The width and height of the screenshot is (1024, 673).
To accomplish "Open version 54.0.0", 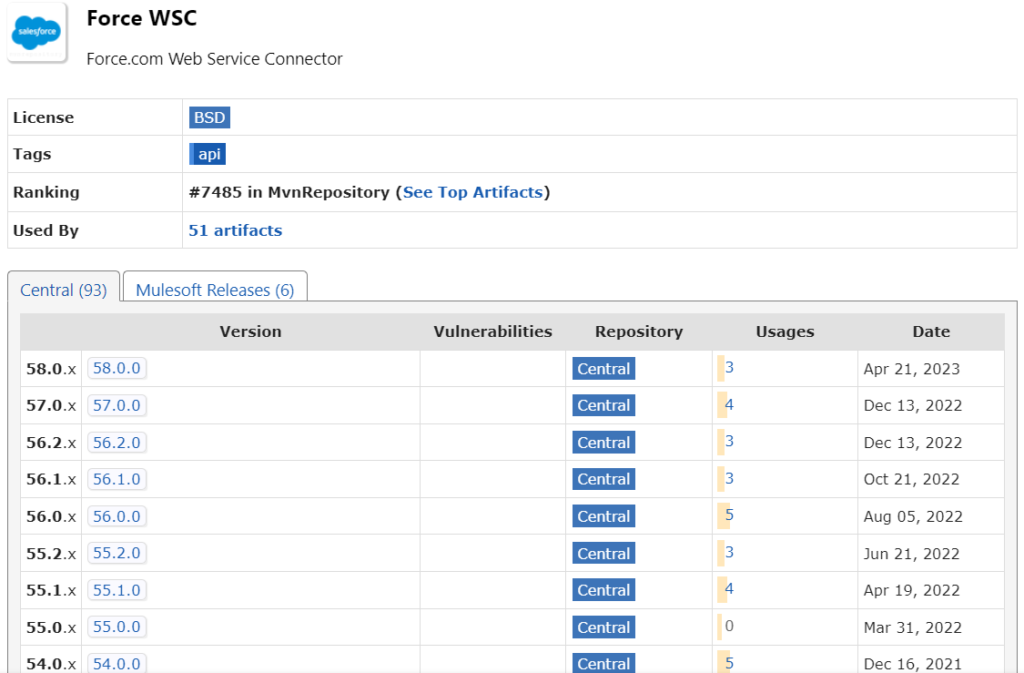I will pos(117,663).
